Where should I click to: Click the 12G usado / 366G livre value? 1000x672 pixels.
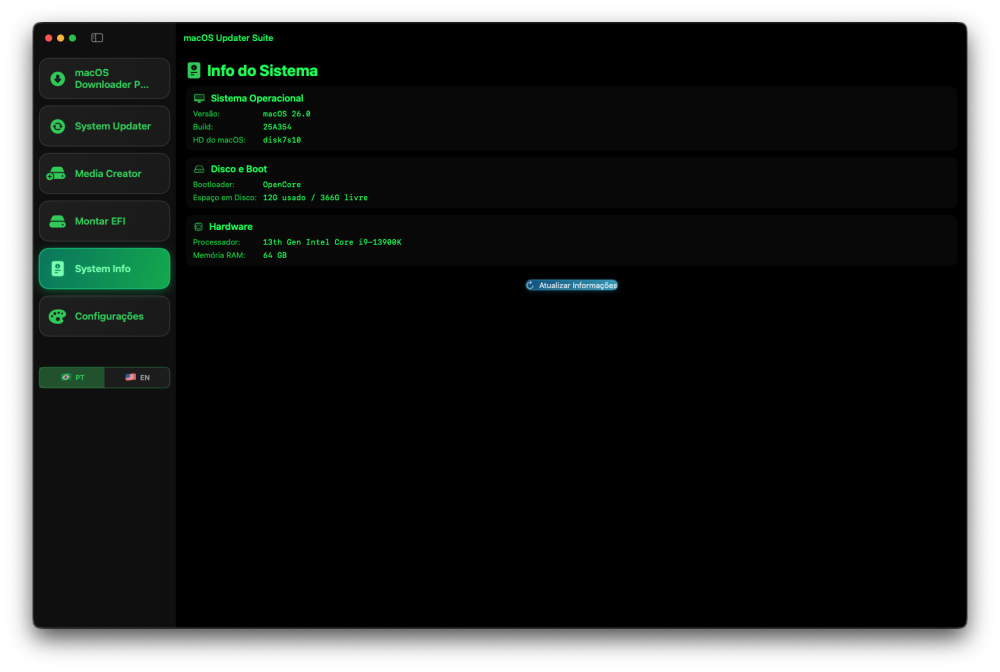(315, 198)
